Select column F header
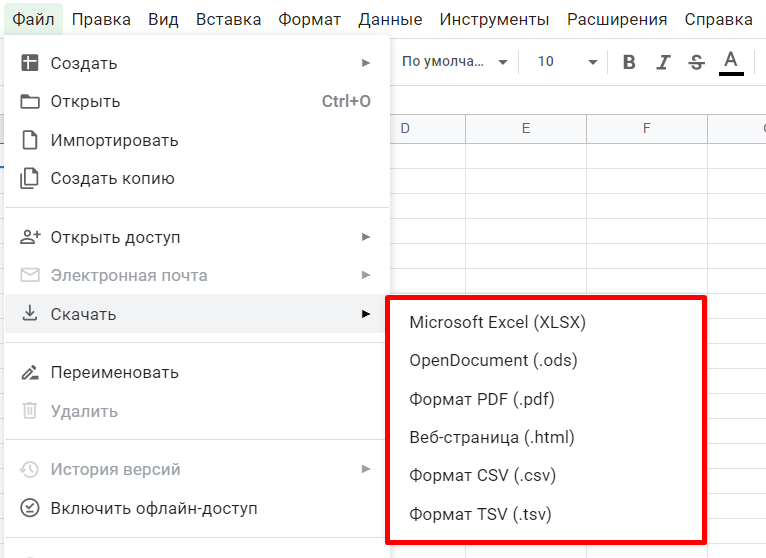Viewport: 766px width, 558px height. 647,129
